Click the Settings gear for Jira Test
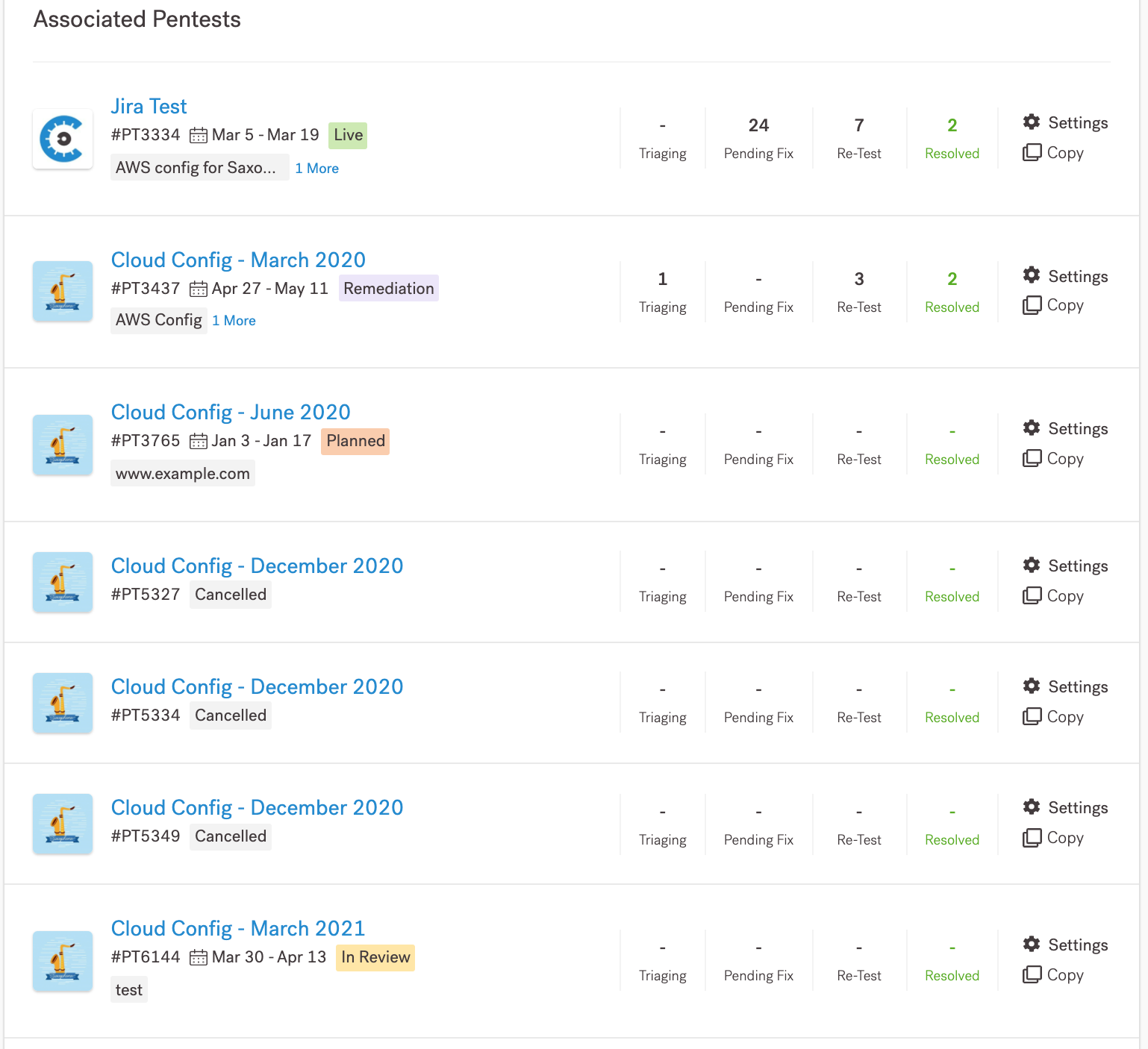Viewport: 1148px width, 1049px height. pos(1032,122)
